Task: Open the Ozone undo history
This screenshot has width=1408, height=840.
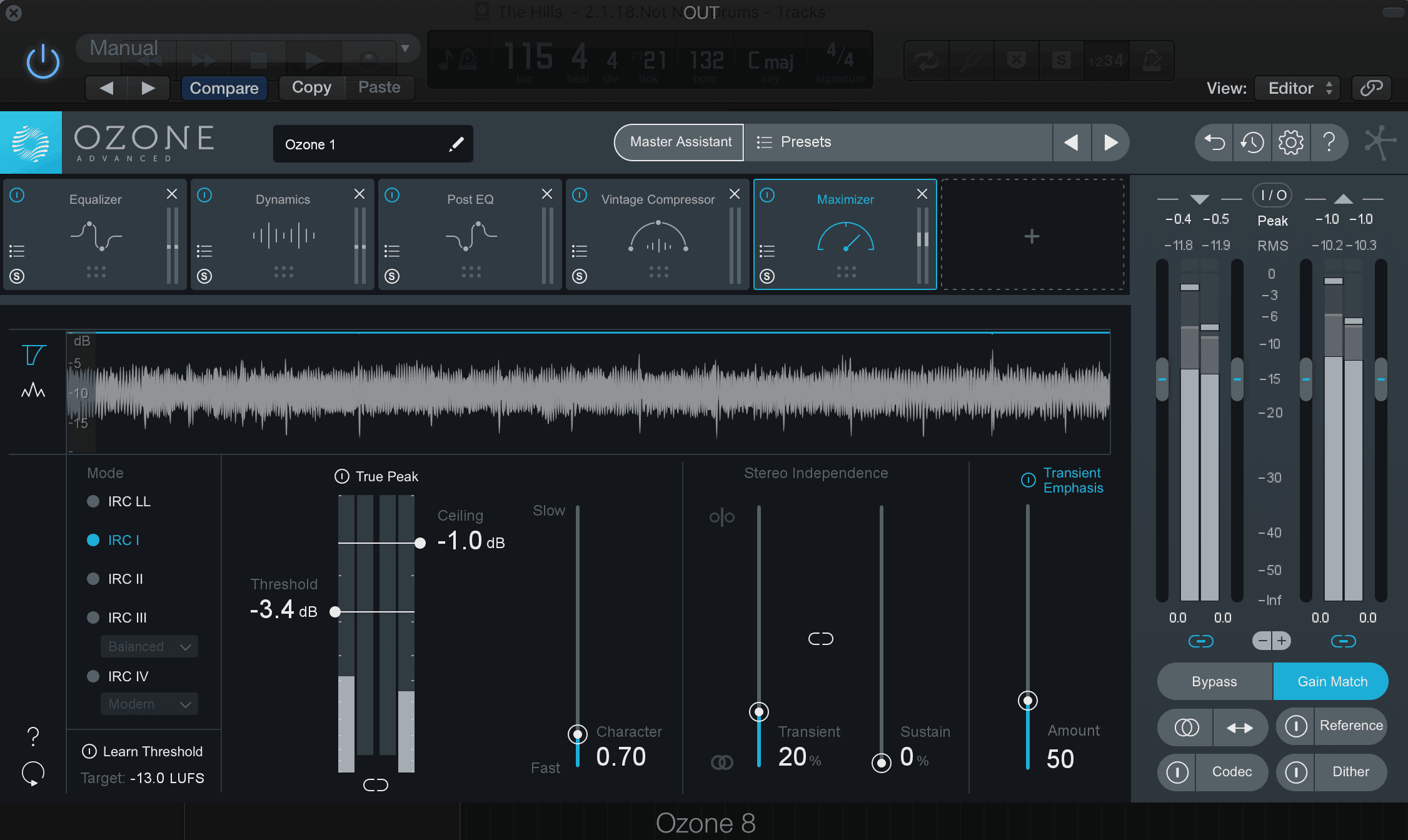Action: 1252,142
